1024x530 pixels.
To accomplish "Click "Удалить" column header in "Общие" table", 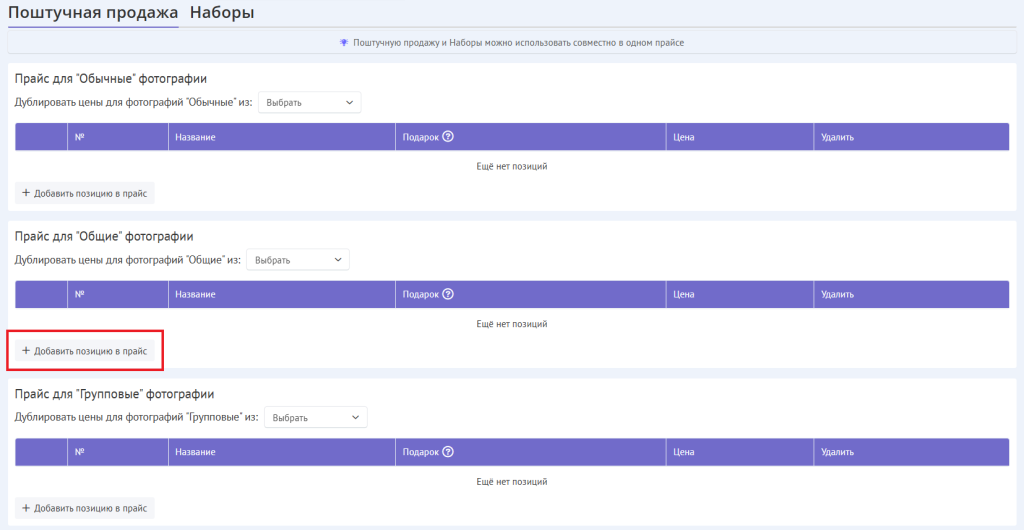I will [837, 295].
